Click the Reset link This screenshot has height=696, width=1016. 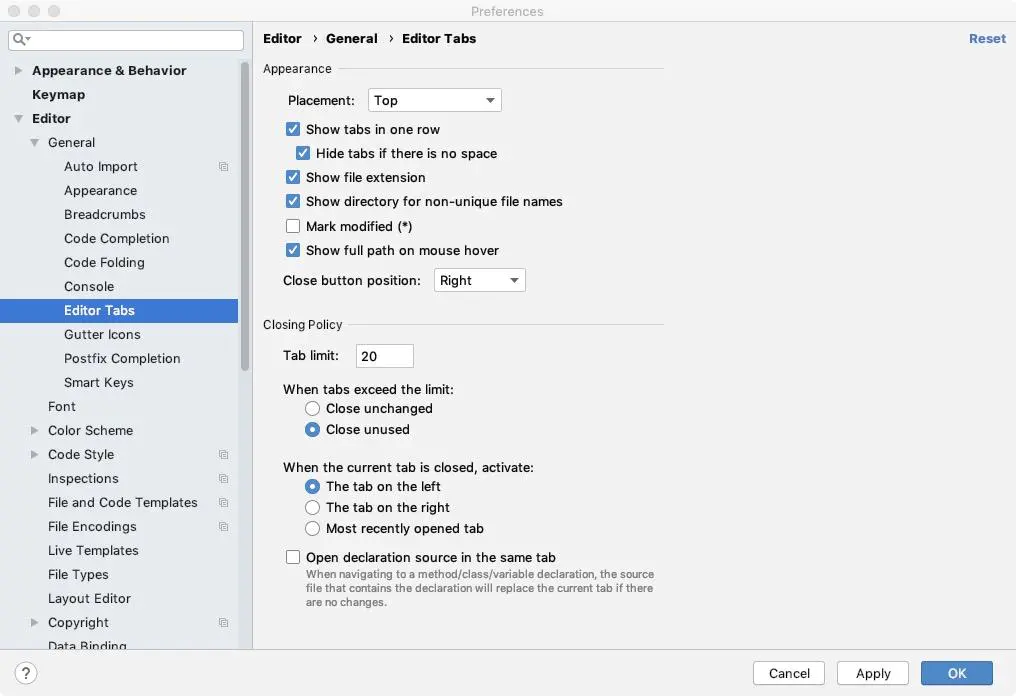click(987, 38)
